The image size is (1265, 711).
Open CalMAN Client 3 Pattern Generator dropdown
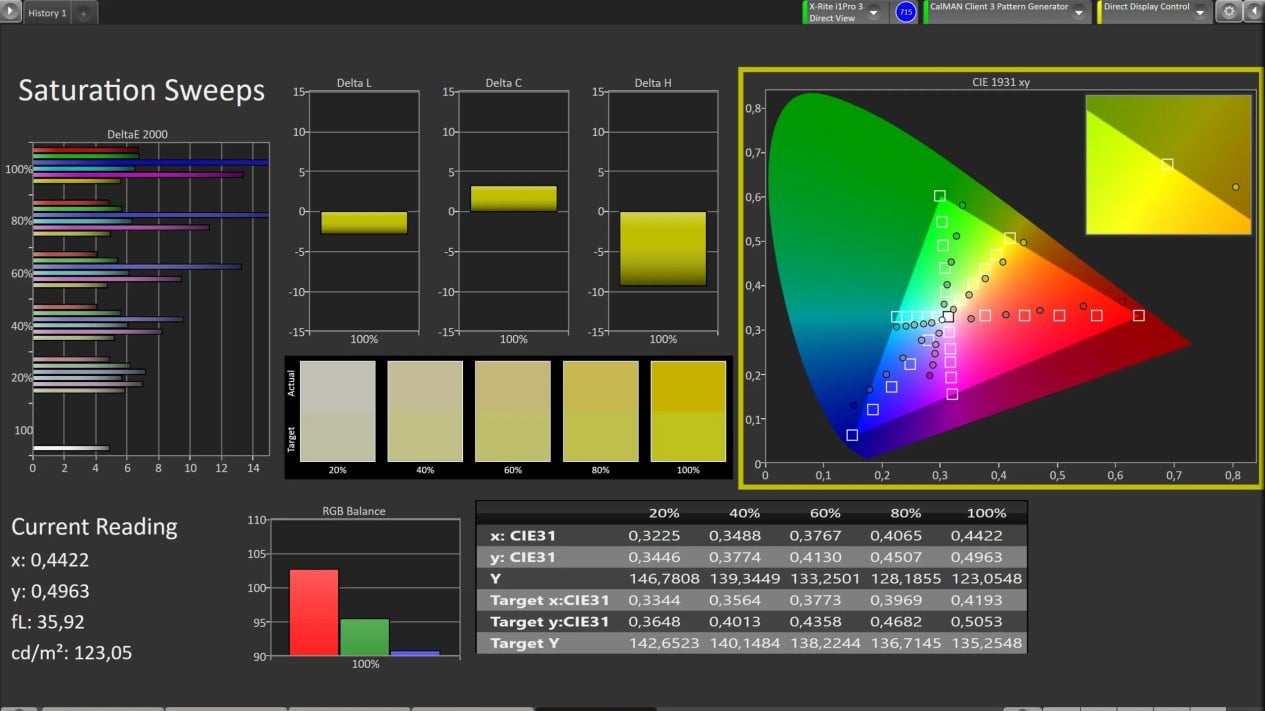pyautogui.click(x=1081, y=12)
